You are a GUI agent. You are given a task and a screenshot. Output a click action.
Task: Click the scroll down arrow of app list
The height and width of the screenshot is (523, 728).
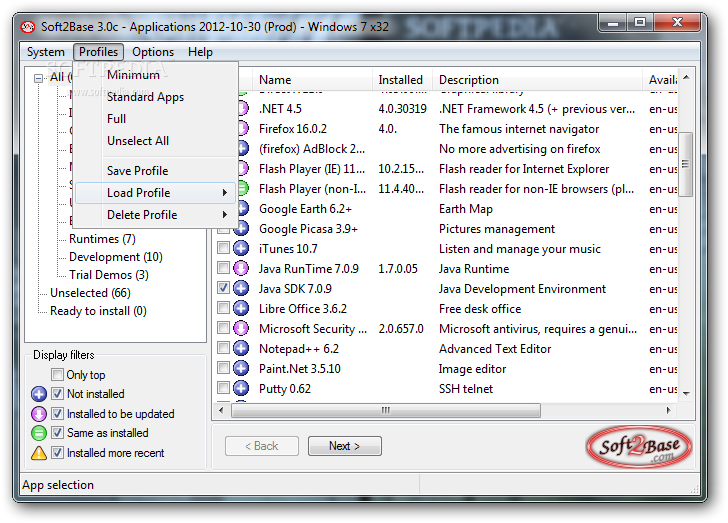click(x=686, y=393)
